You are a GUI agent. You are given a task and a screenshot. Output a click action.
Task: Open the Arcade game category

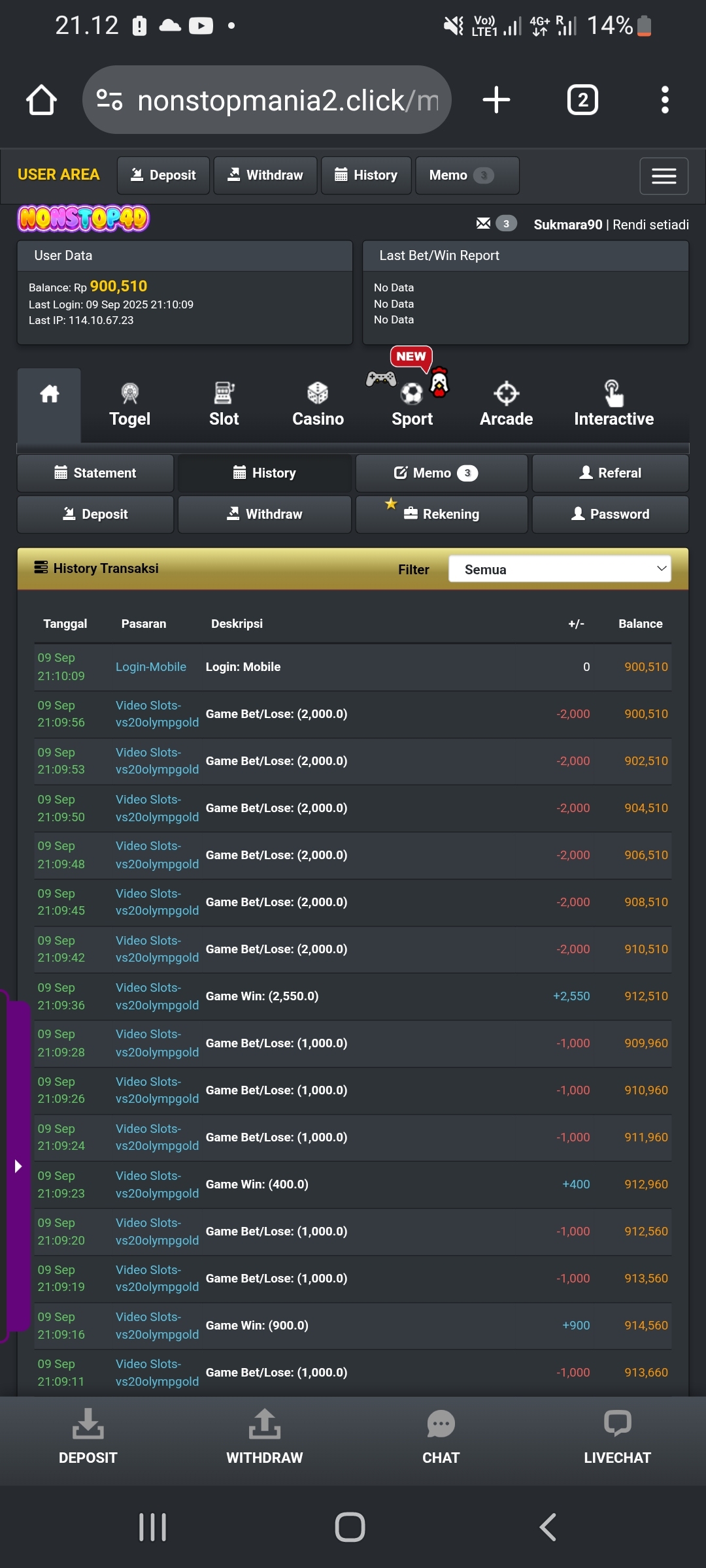pos(506,405)
